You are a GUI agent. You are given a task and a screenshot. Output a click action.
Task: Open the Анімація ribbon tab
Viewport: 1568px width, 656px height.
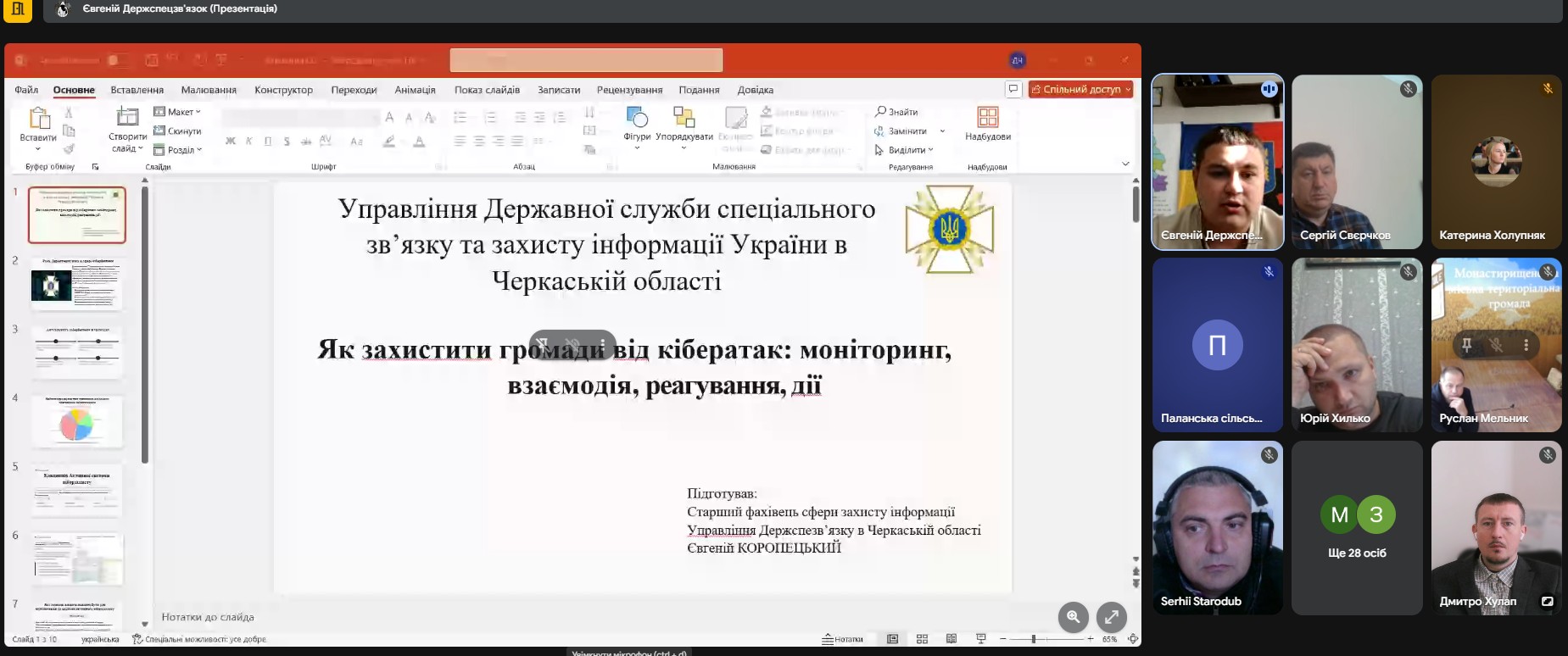[x=415, y=90]
